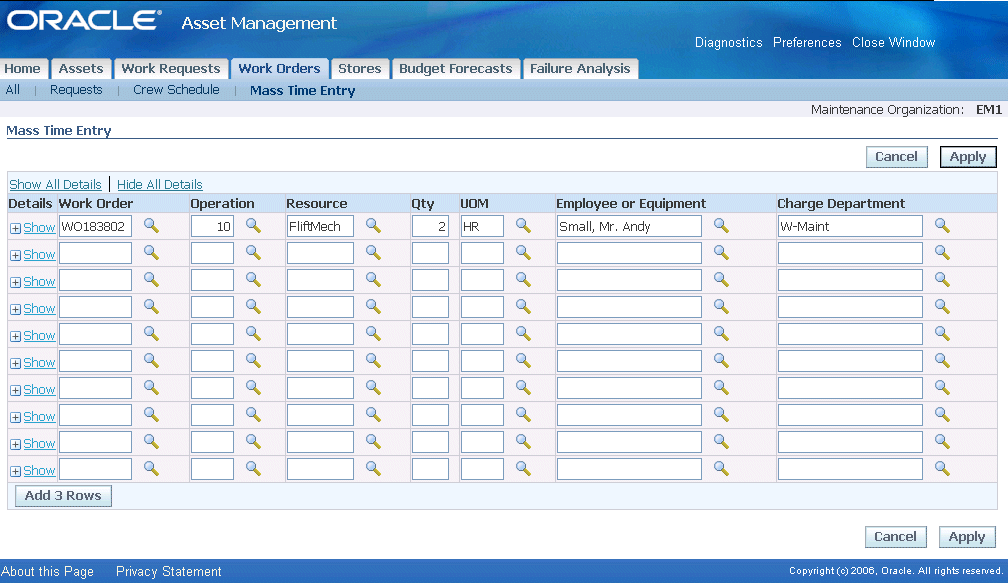
Task: Click Resource search icon beside FliftMech
Action: [374, 226]
